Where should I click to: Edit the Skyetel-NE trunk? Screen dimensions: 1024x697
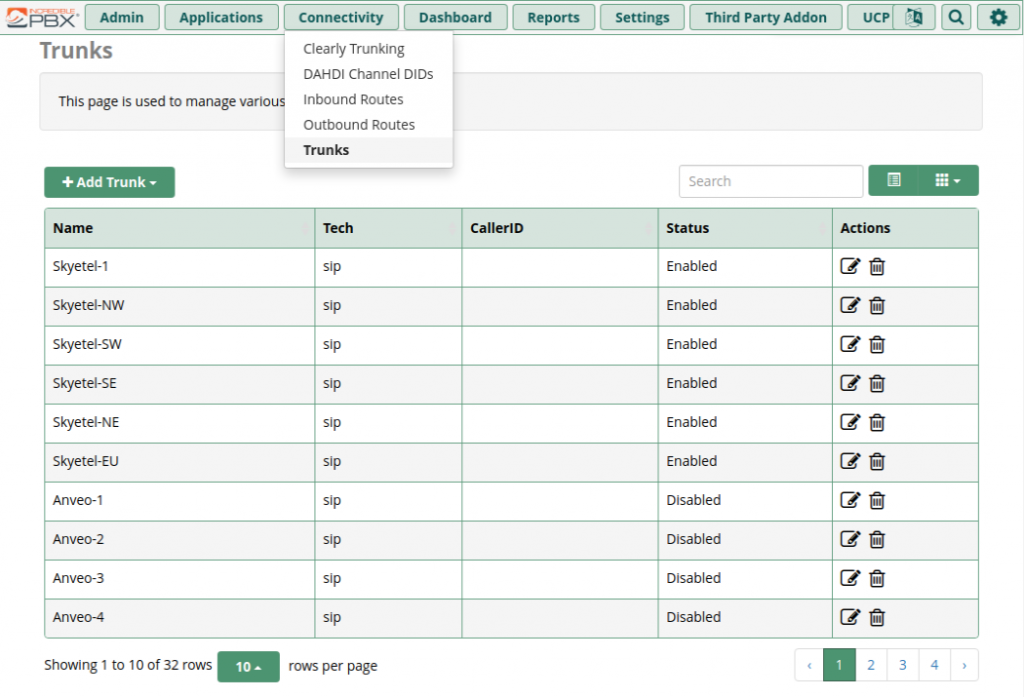850,422
